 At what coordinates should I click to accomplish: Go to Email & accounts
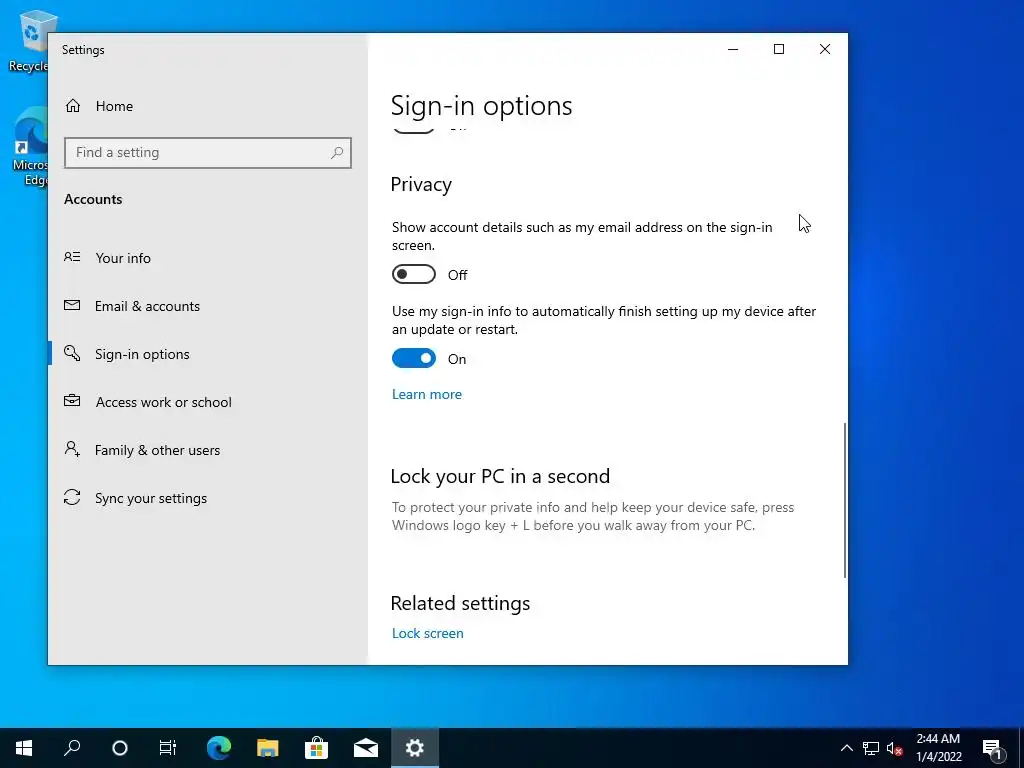coord(208,306)
